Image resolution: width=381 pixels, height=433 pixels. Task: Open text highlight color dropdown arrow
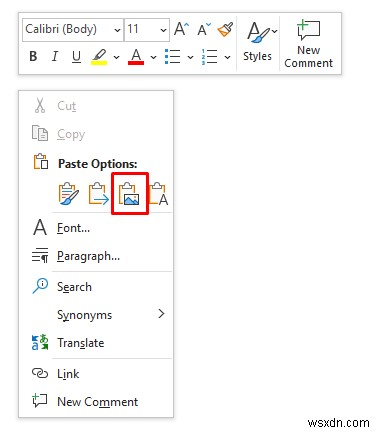[x=116, y=57]
